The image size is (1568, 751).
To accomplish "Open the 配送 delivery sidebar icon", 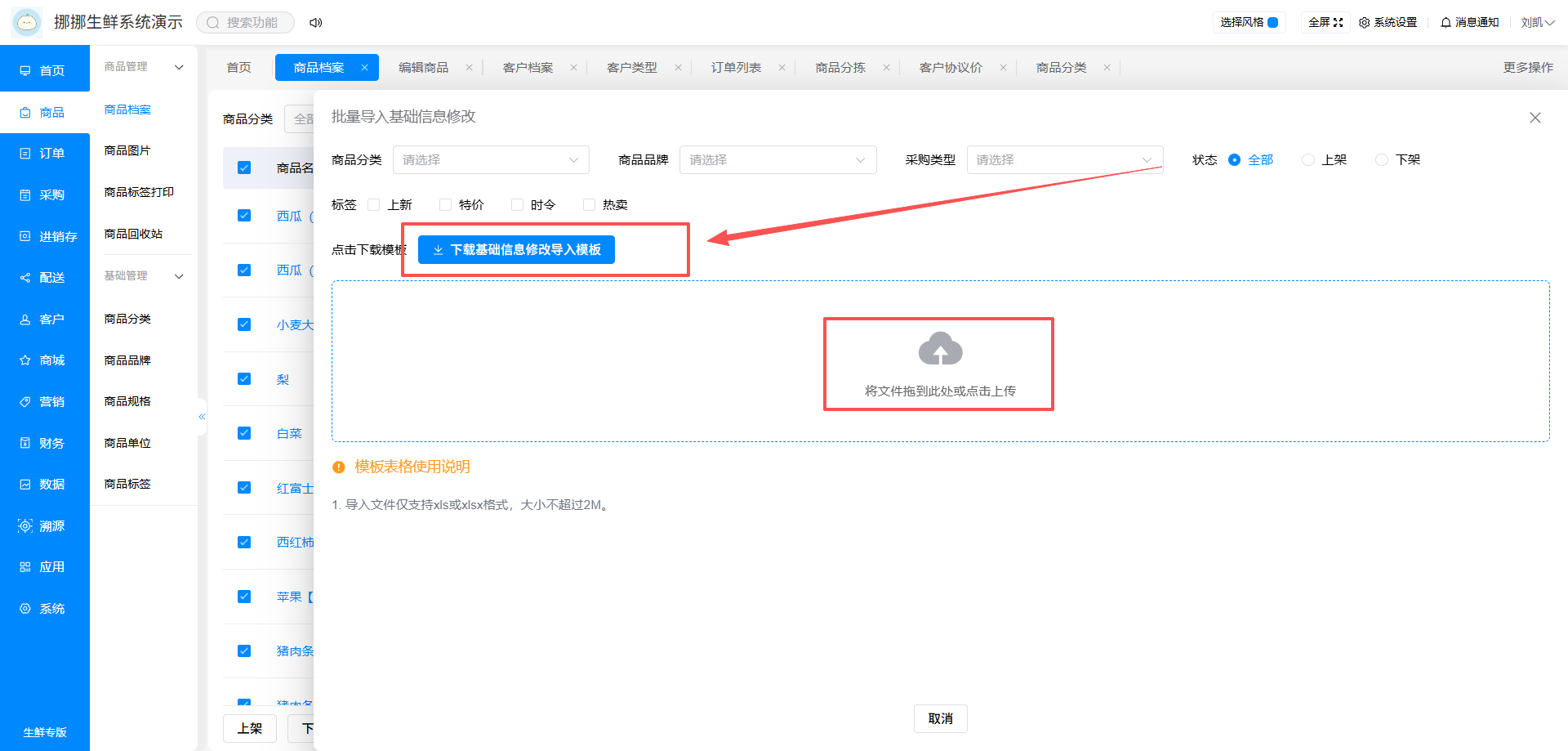I will [25, 278].
